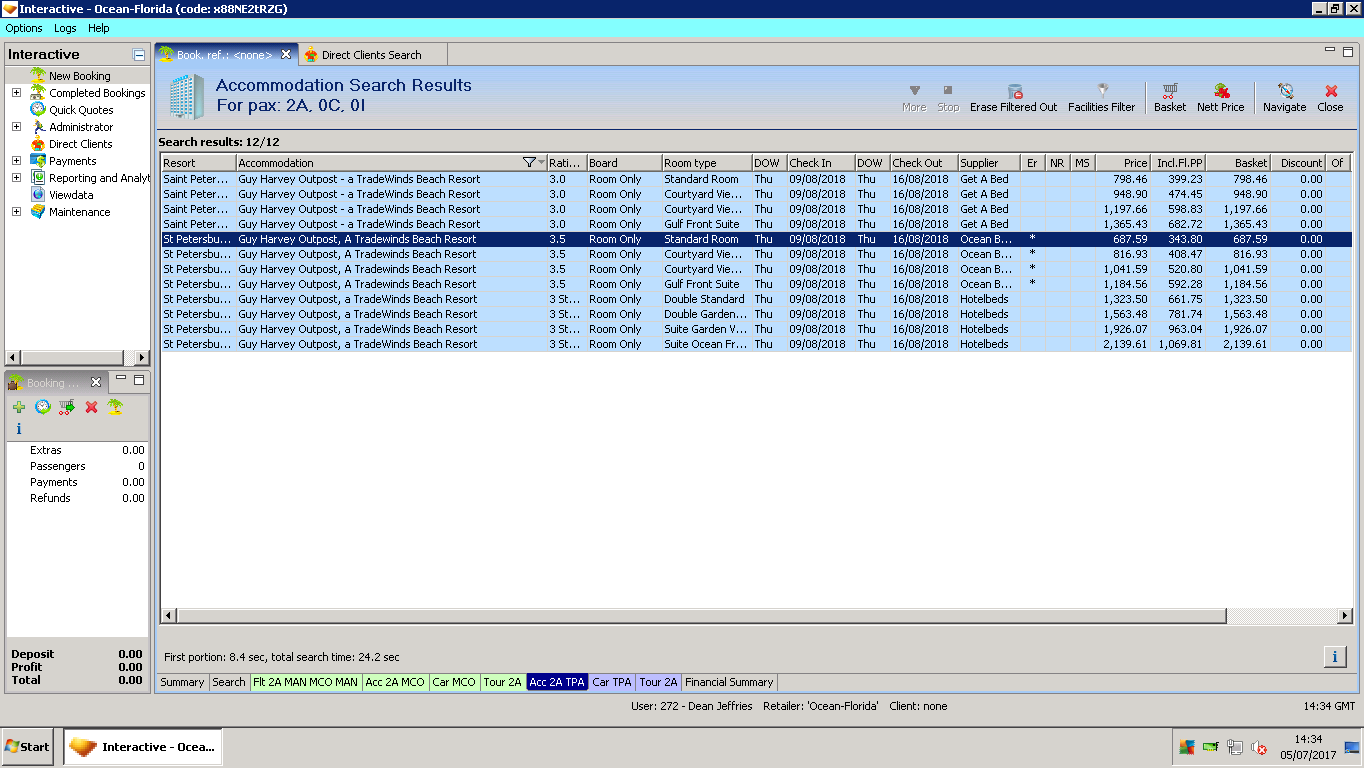Click Erase Filtered Out icon
The height and width of the screenshot is (768, 1364).
(x=1013, y=97)
